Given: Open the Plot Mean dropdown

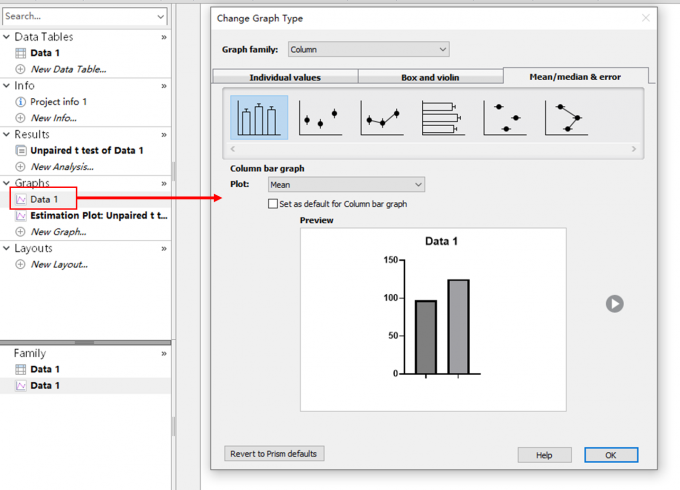Looking at the screenshot, I should pyautogui.click(x=346, y=185).
